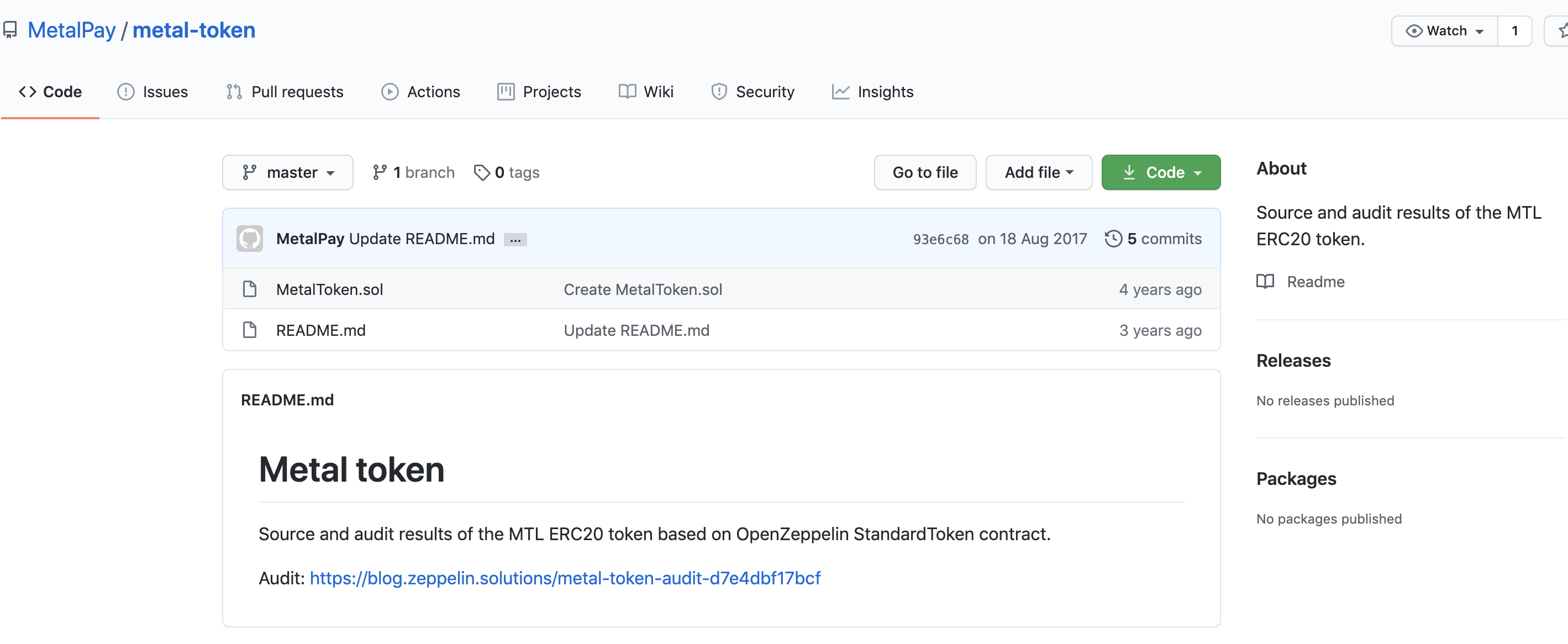Viewport: 1568px width, 644px height.
Task: Click the branch icon beside 1 branch
Action: tap(379, 172)
